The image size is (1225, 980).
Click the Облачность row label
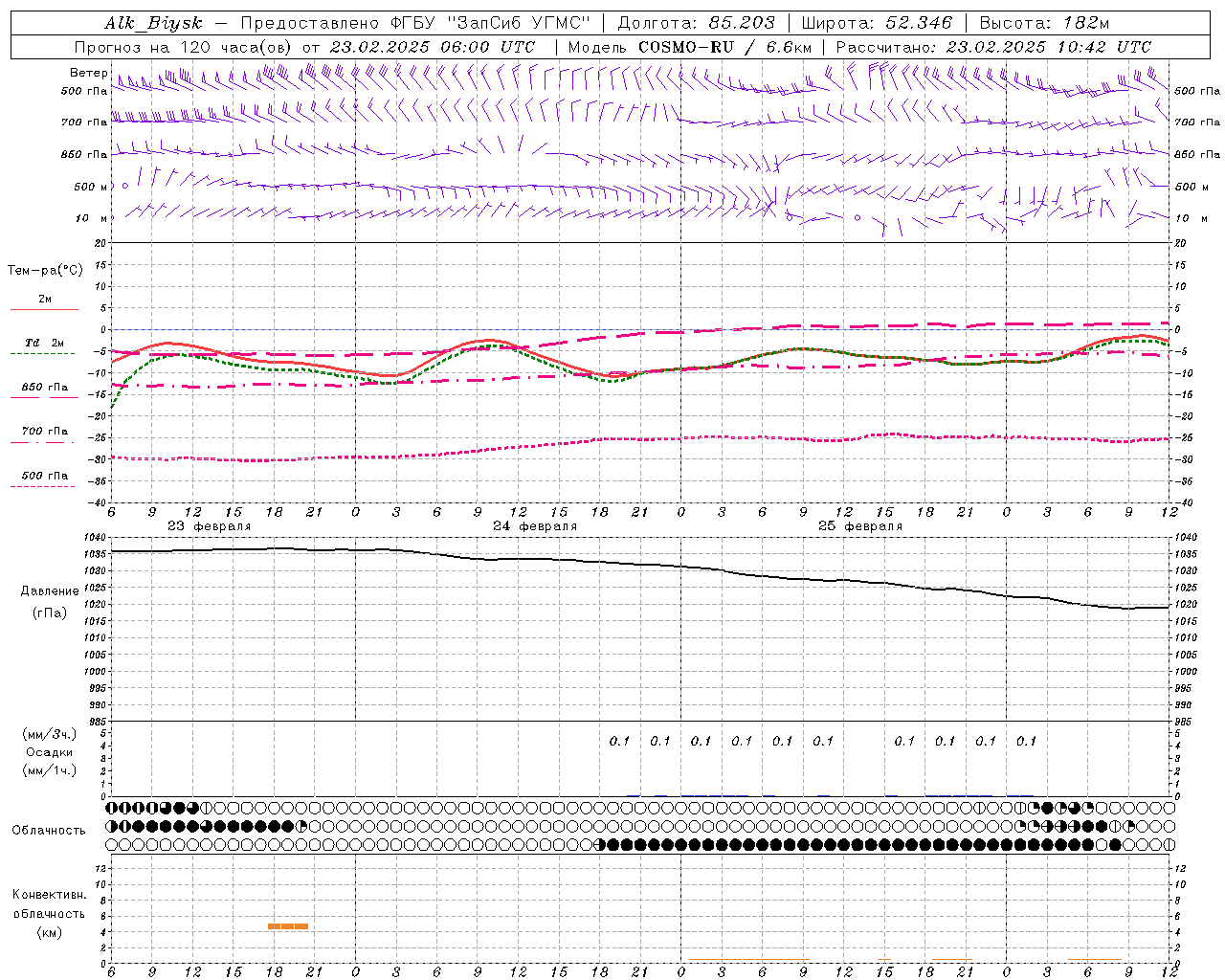[49, 831]
